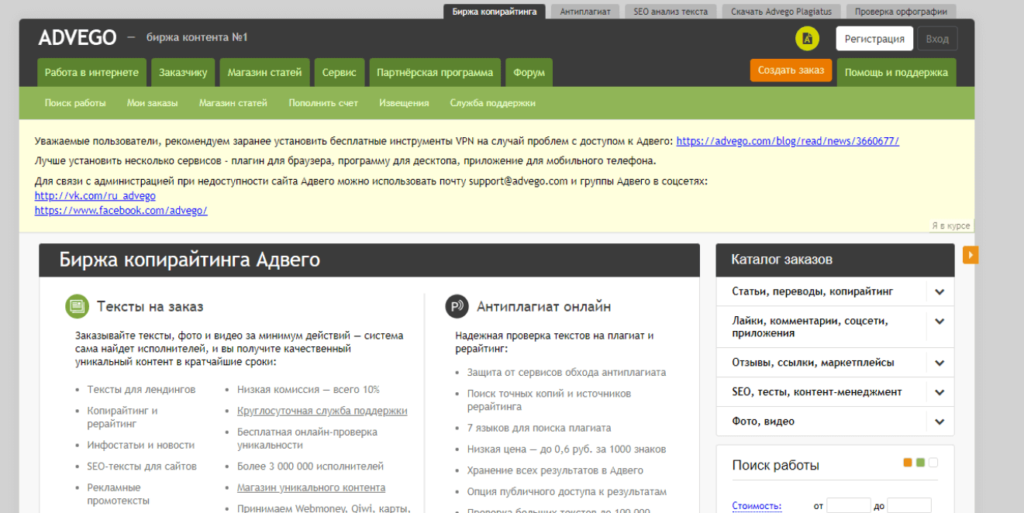Open Партнёрская программа menu
This screenshot has width=1024, height=513.
point(435,72)
